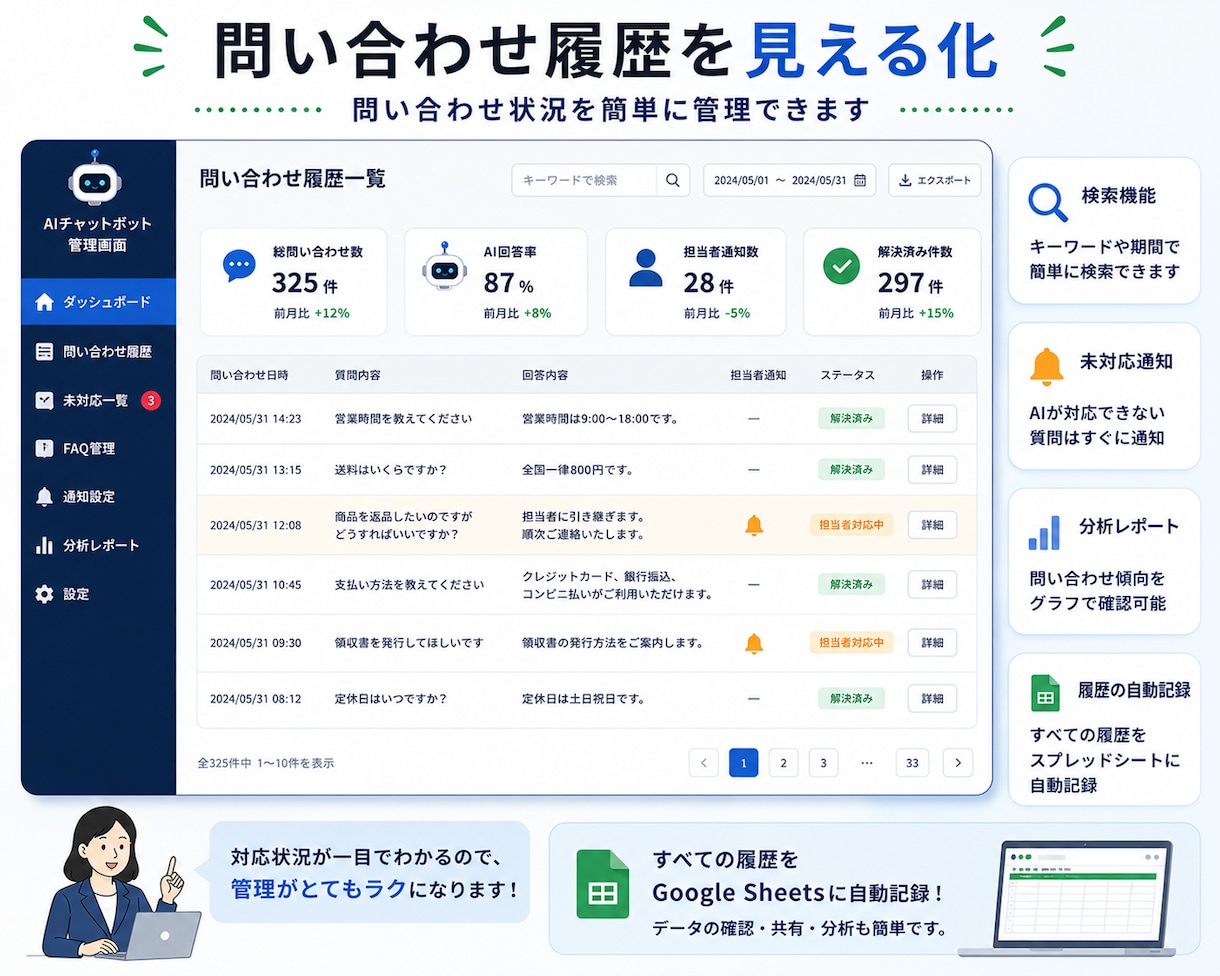The image size is (1220, 976).
Task: Click the bell icon in the 09:30 row
Action: tap(754, 643)
